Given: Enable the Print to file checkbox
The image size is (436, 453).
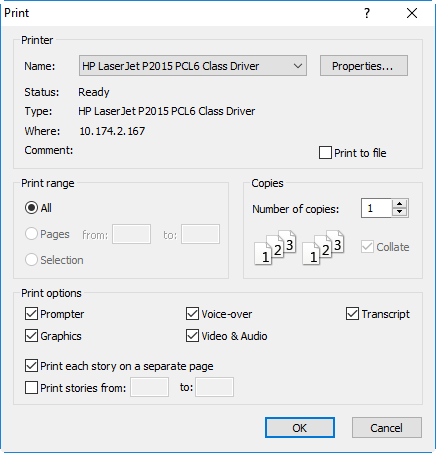Looking at the screenshot, I should pos(325,153).
